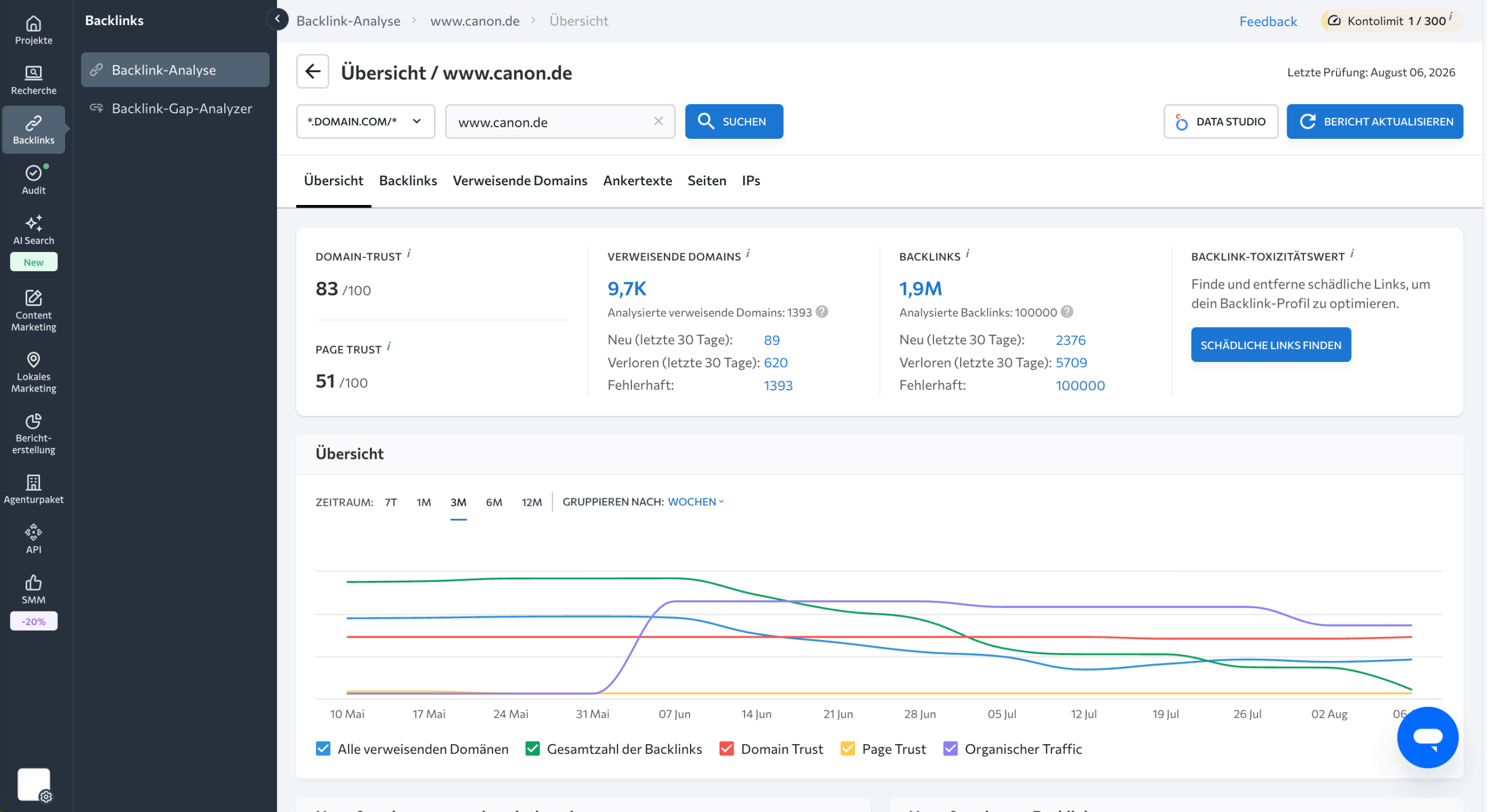Click new referring domains value 89
Image resolution: width=1487 pixels, height=812 pixels.
[771, 340]
